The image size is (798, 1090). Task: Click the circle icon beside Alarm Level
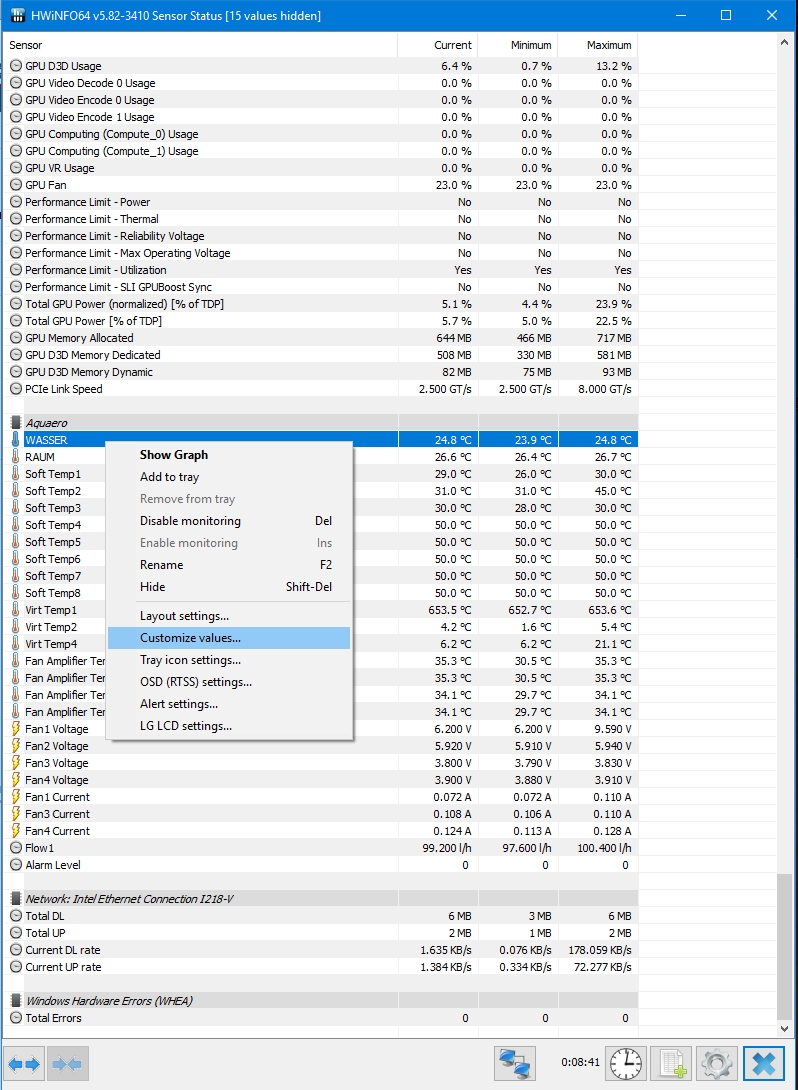[16, 865]
